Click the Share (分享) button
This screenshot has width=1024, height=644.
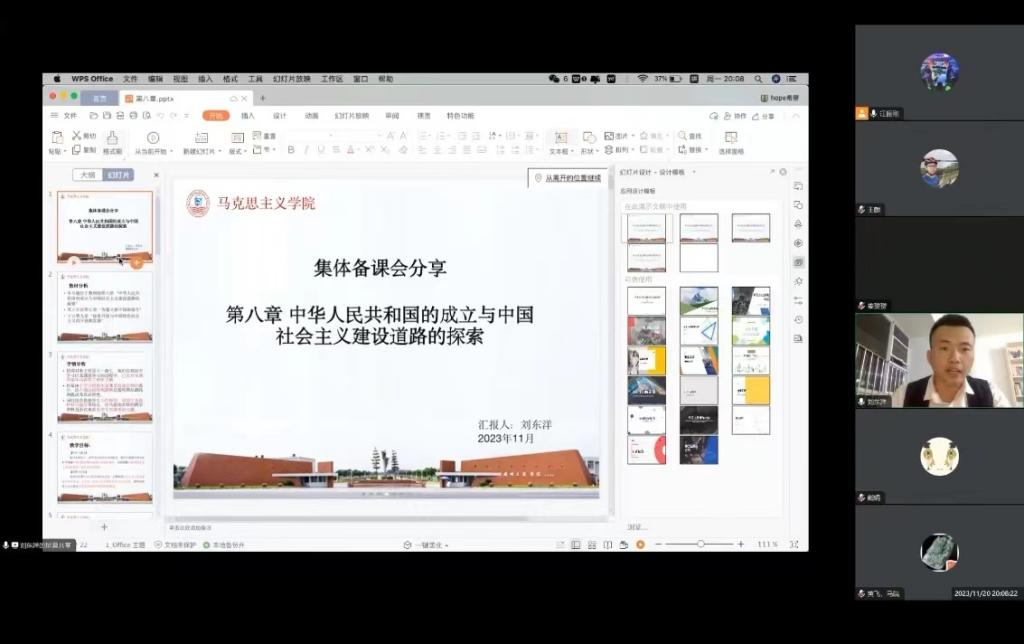tap(764, 116)
